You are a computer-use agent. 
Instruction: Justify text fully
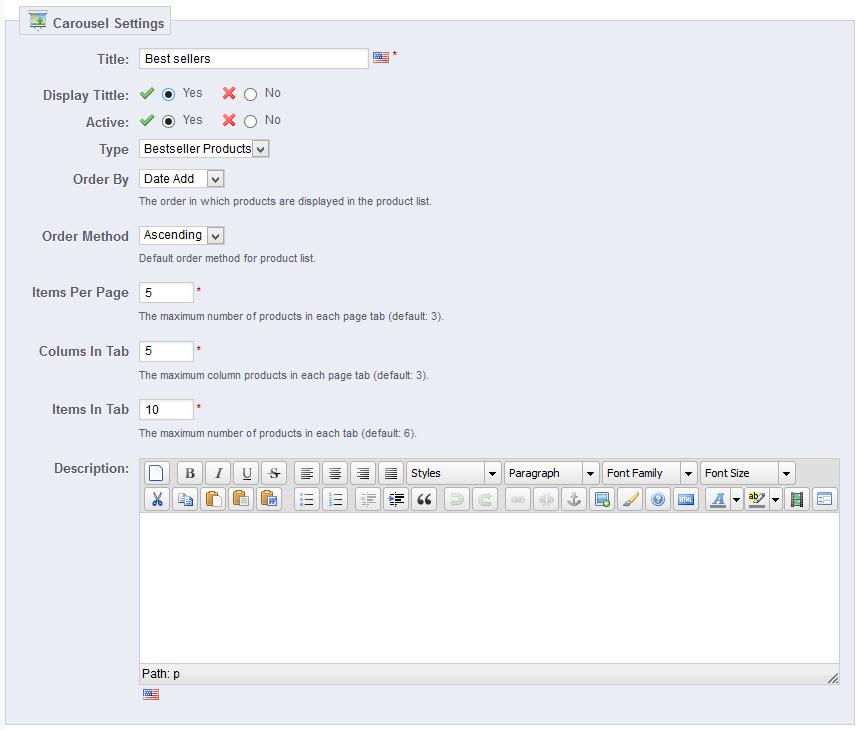click(x=391, y=473)
